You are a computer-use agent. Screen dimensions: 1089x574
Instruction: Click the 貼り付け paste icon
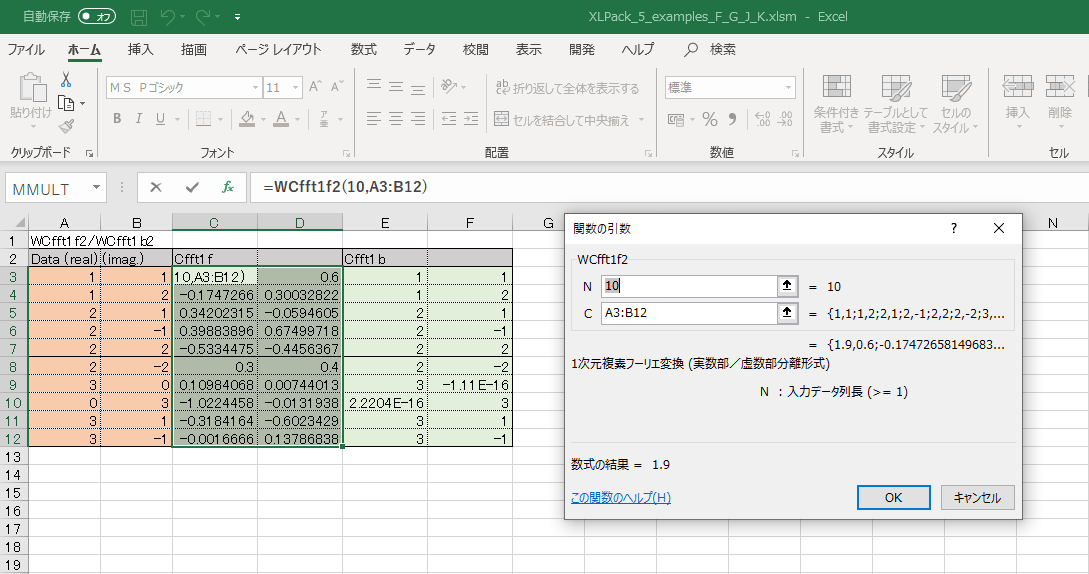point(31,88)
